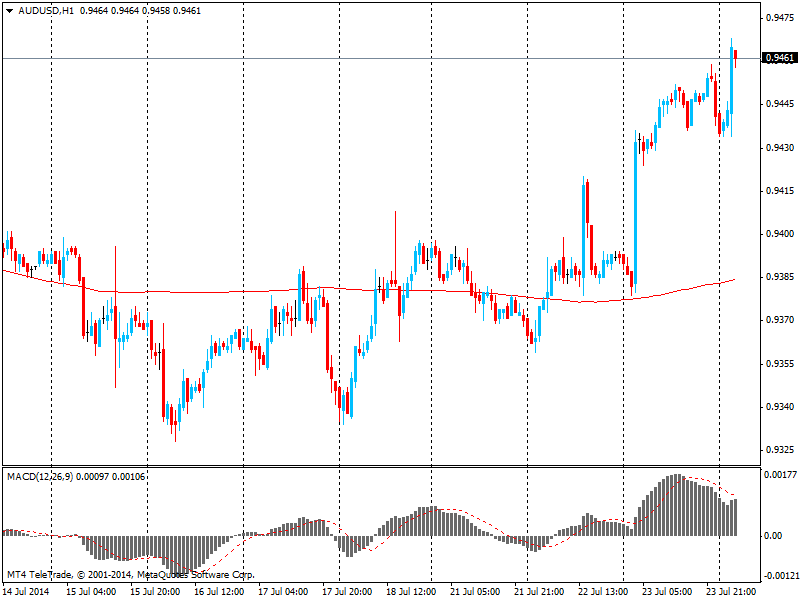Click the 0.9400 price scale label
Viewport: 800px width, 600px height.
tap(780, 234)
